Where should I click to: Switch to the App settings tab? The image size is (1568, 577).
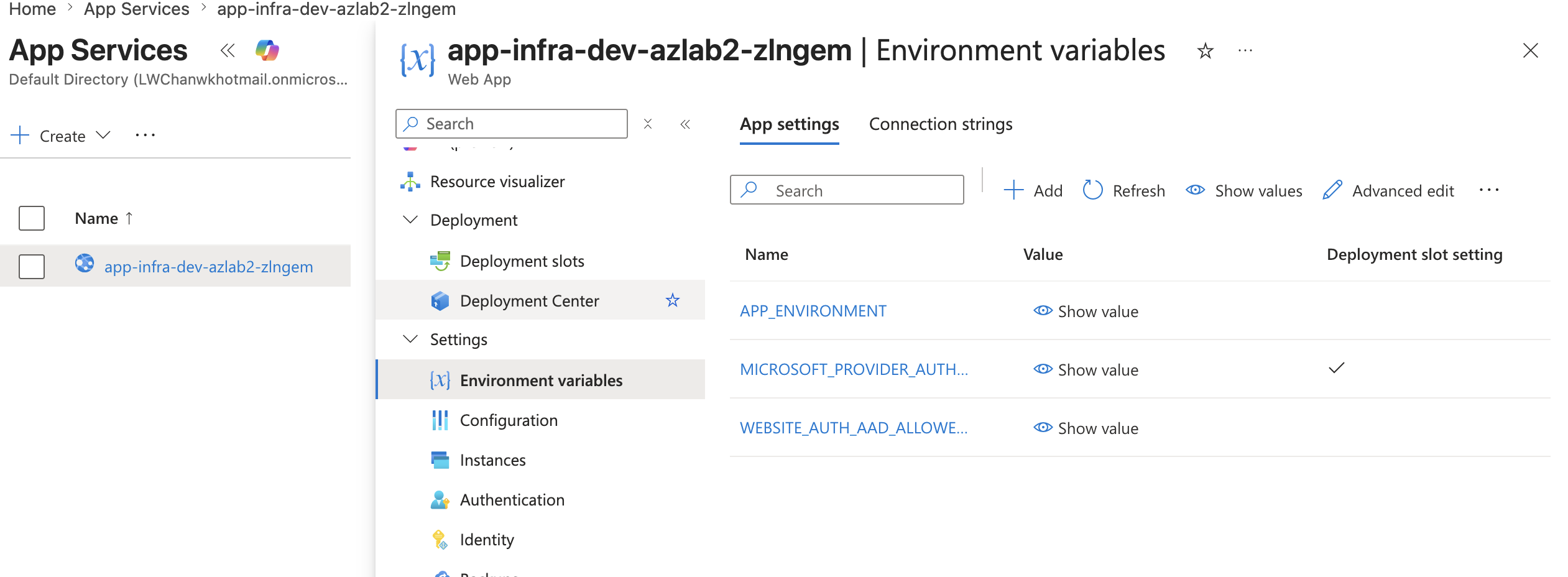(x=790, y=124)
